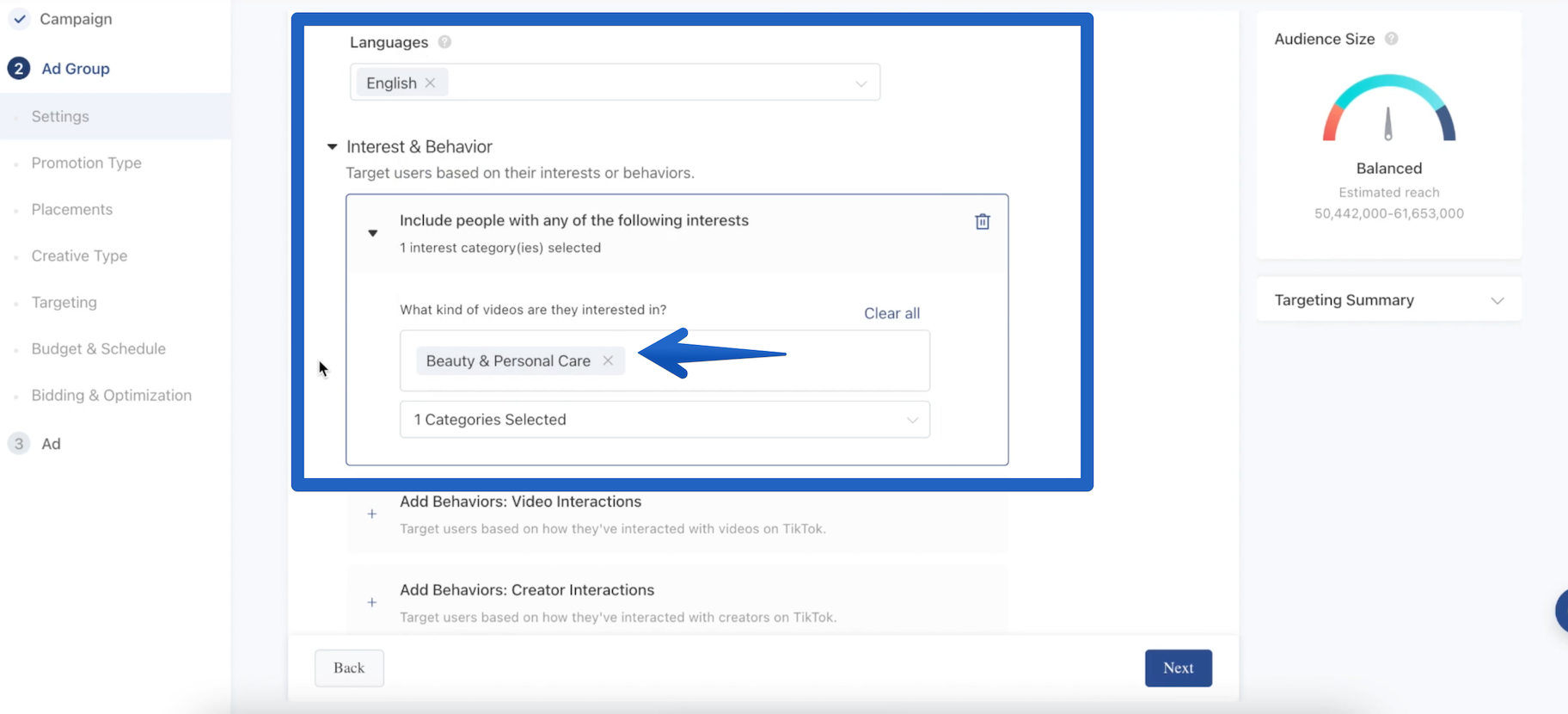
Task: Delete the interest group with trash icon
Action: [x=982, y=222]
